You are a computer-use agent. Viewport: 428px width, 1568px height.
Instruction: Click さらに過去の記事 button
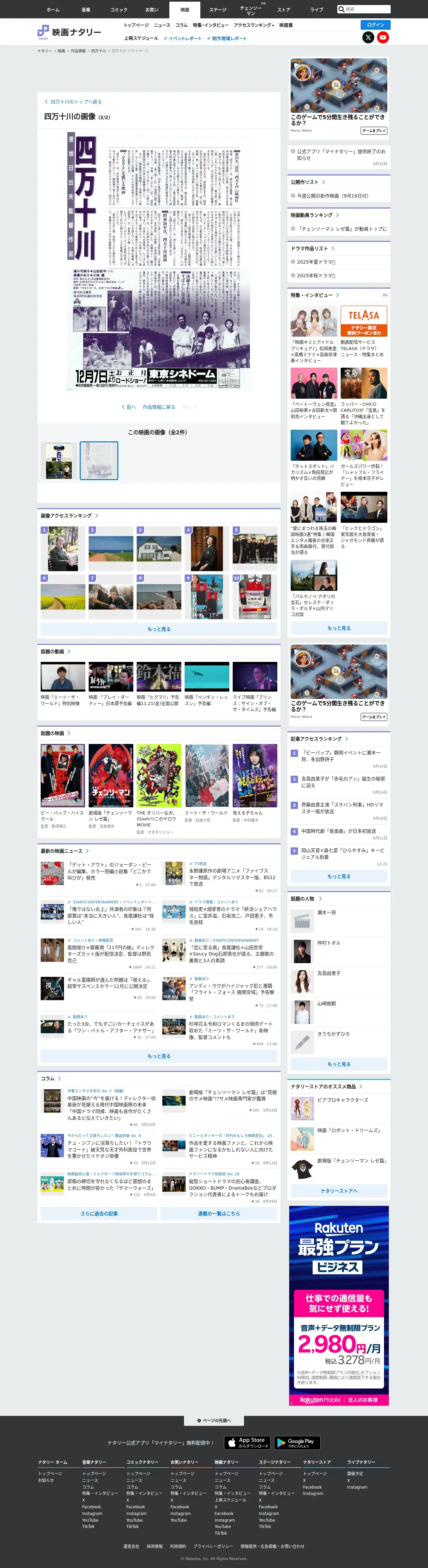click(99, 1213)
